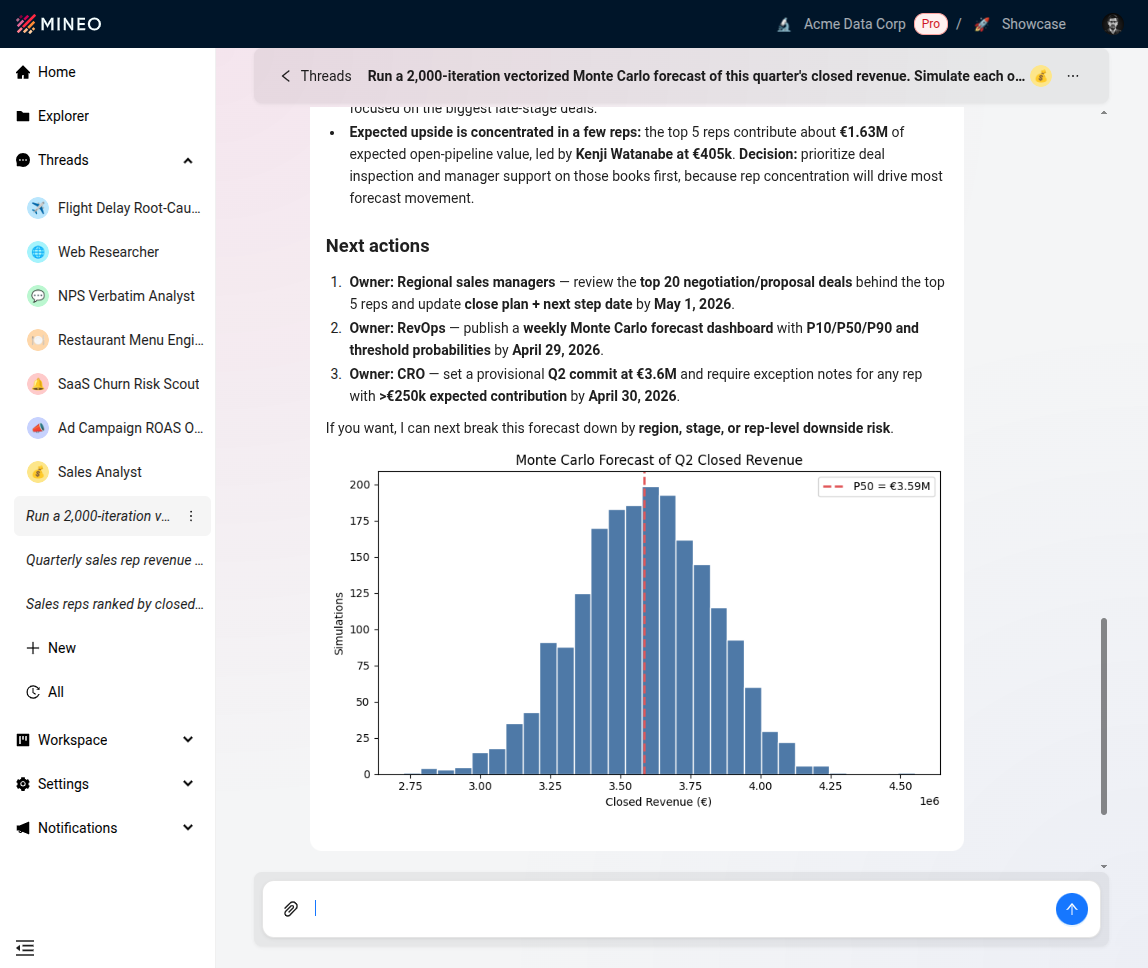
Task: Click the Ad Campaign ROAS megaphone icon
Action: click(x=38, y=428)
